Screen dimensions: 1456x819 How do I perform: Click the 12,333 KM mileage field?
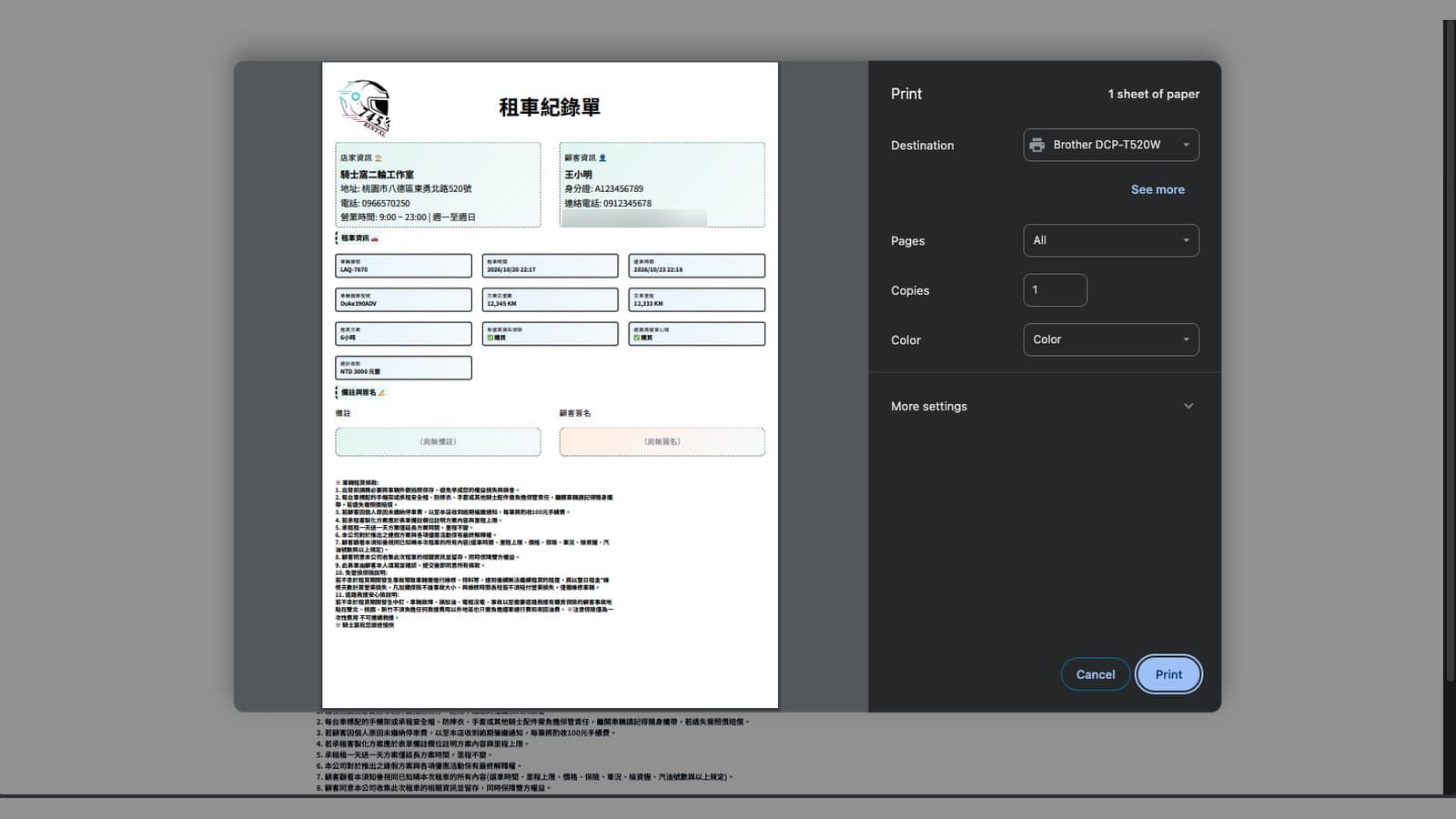point(696,299)
